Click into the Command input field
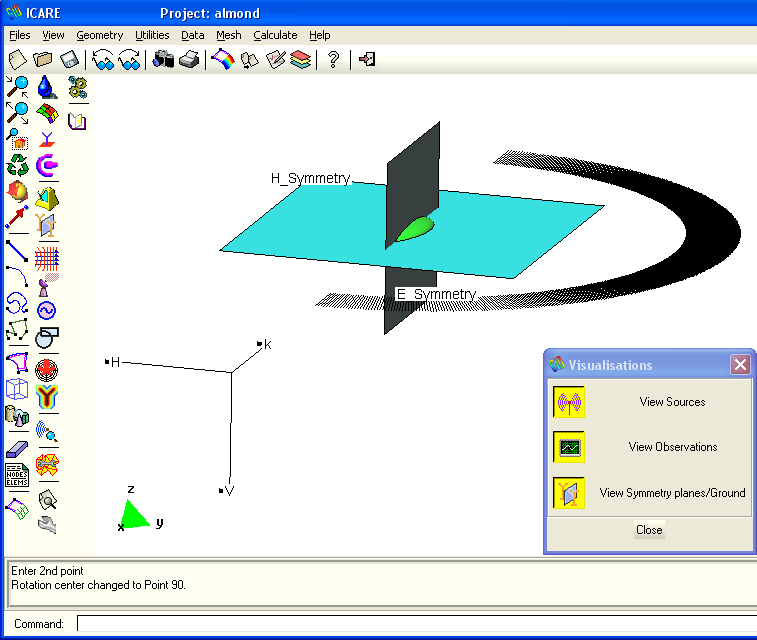The height and width of the screenshot is (640, 757). tap(417, 623)
